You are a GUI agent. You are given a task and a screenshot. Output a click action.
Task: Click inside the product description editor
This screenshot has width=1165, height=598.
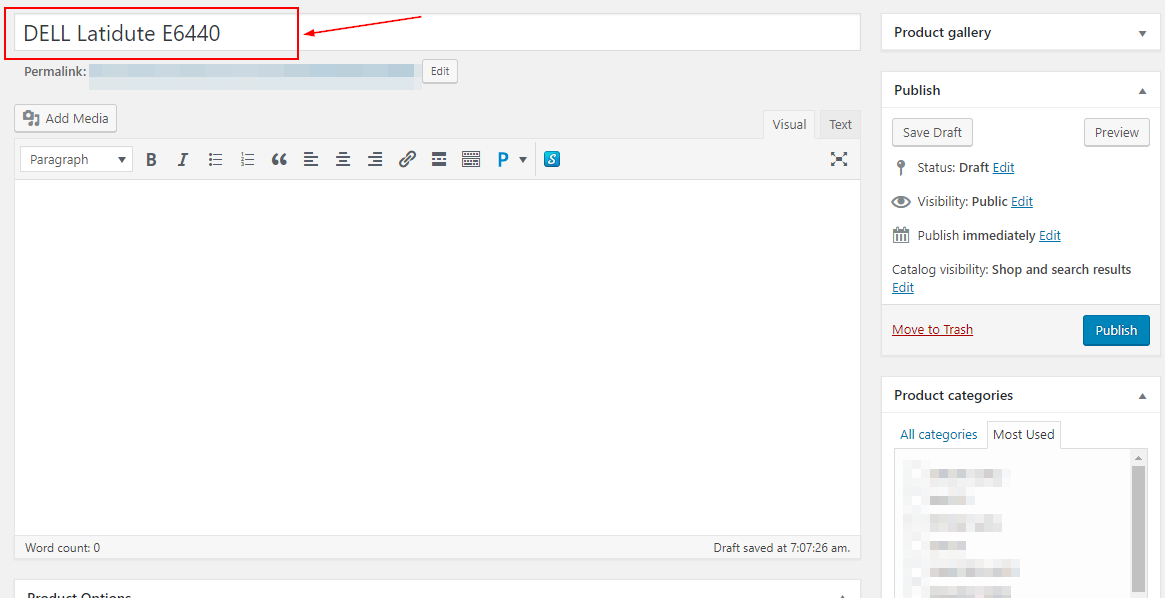point(437,357)
